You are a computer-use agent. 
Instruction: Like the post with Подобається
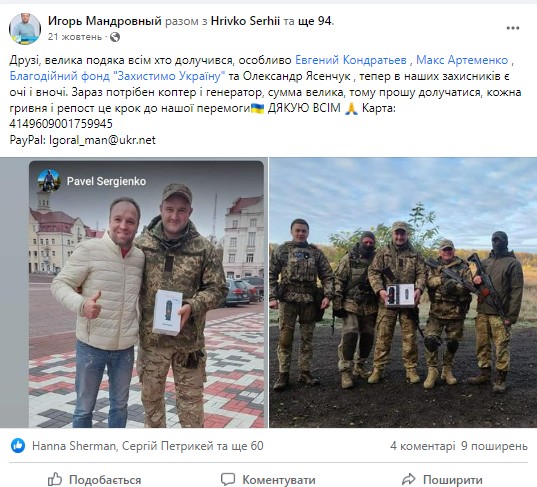click(94, 479)
